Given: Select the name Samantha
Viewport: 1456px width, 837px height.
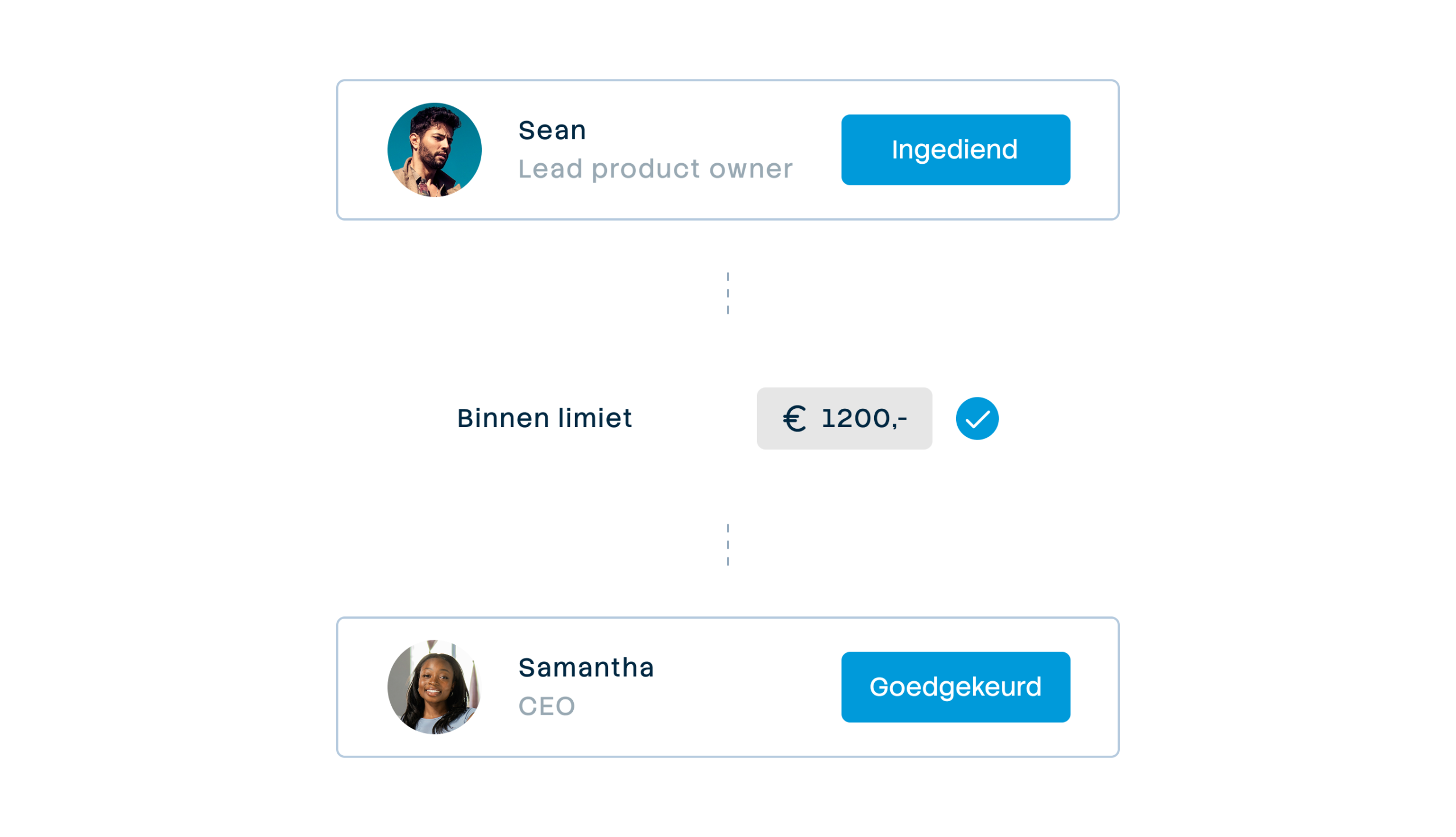Looking at the screenshot, I should pyautogui.click(x=586, y=668).
